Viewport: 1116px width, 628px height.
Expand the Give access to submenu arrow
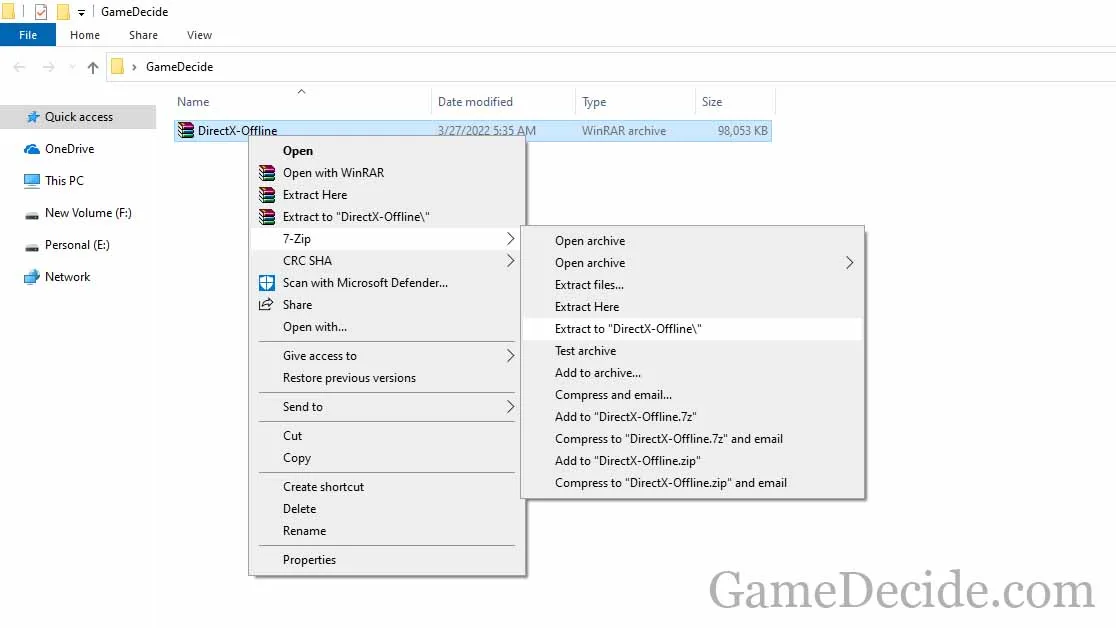(x=510, y=355)
